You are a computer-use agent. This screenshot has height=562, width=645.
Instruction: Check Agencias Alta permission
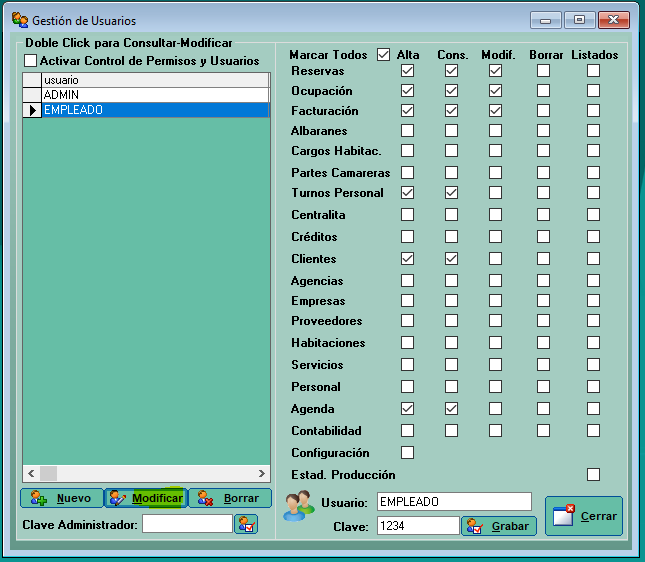(x=407, y=281)
